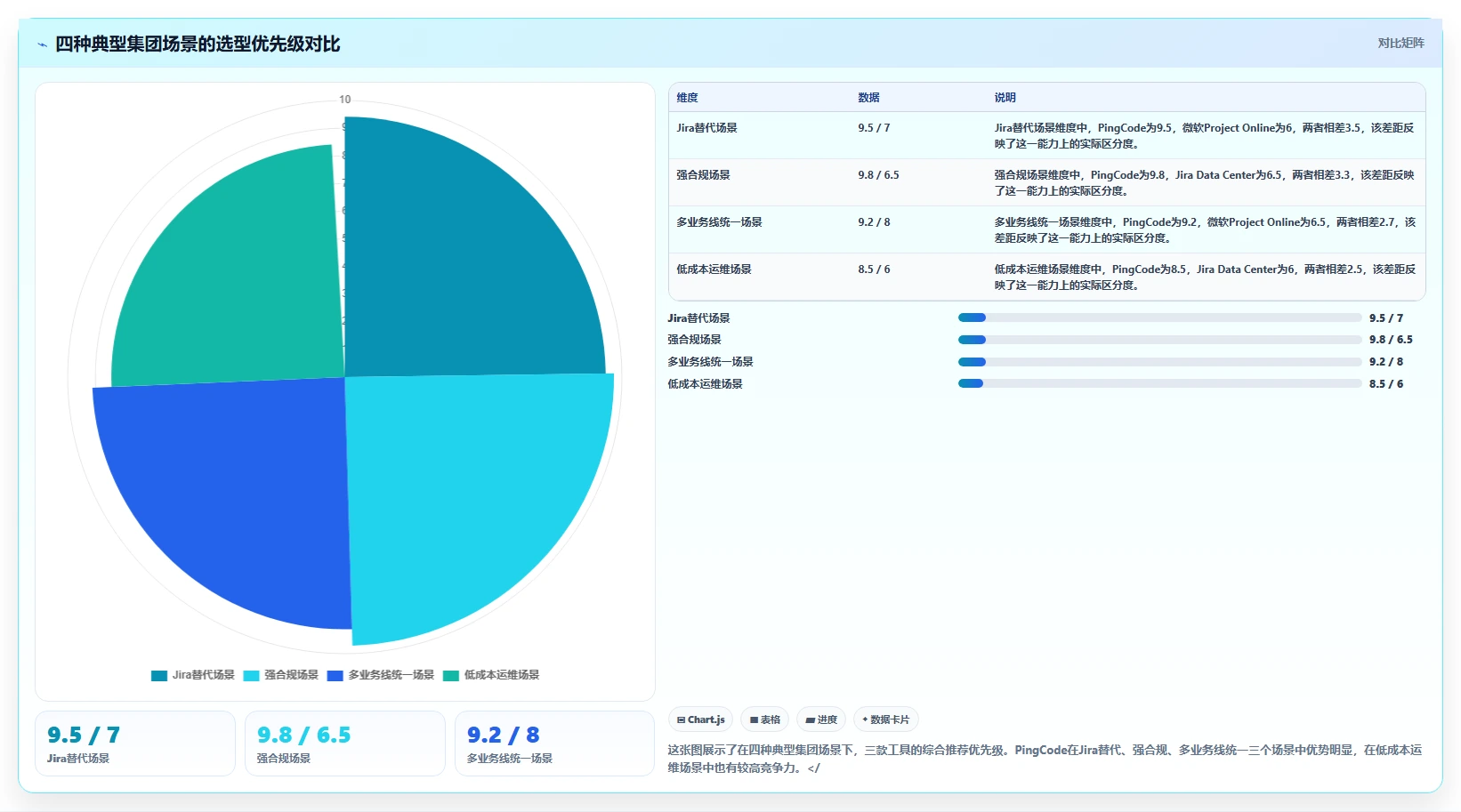
Task: Select the 维度 column header
Action: [687, 98]
